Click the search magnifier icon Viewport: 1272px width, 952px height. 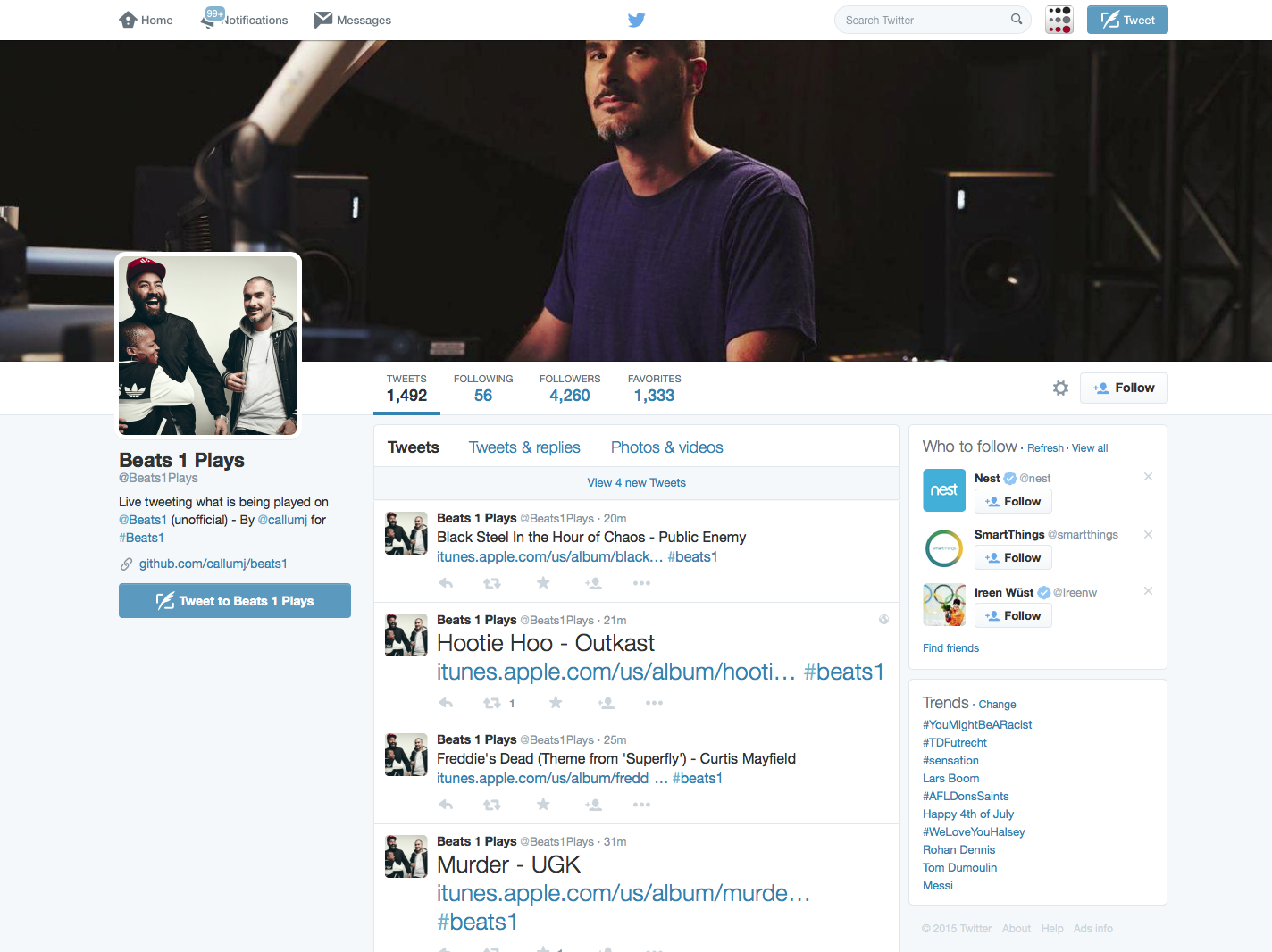pos(1017,19)
